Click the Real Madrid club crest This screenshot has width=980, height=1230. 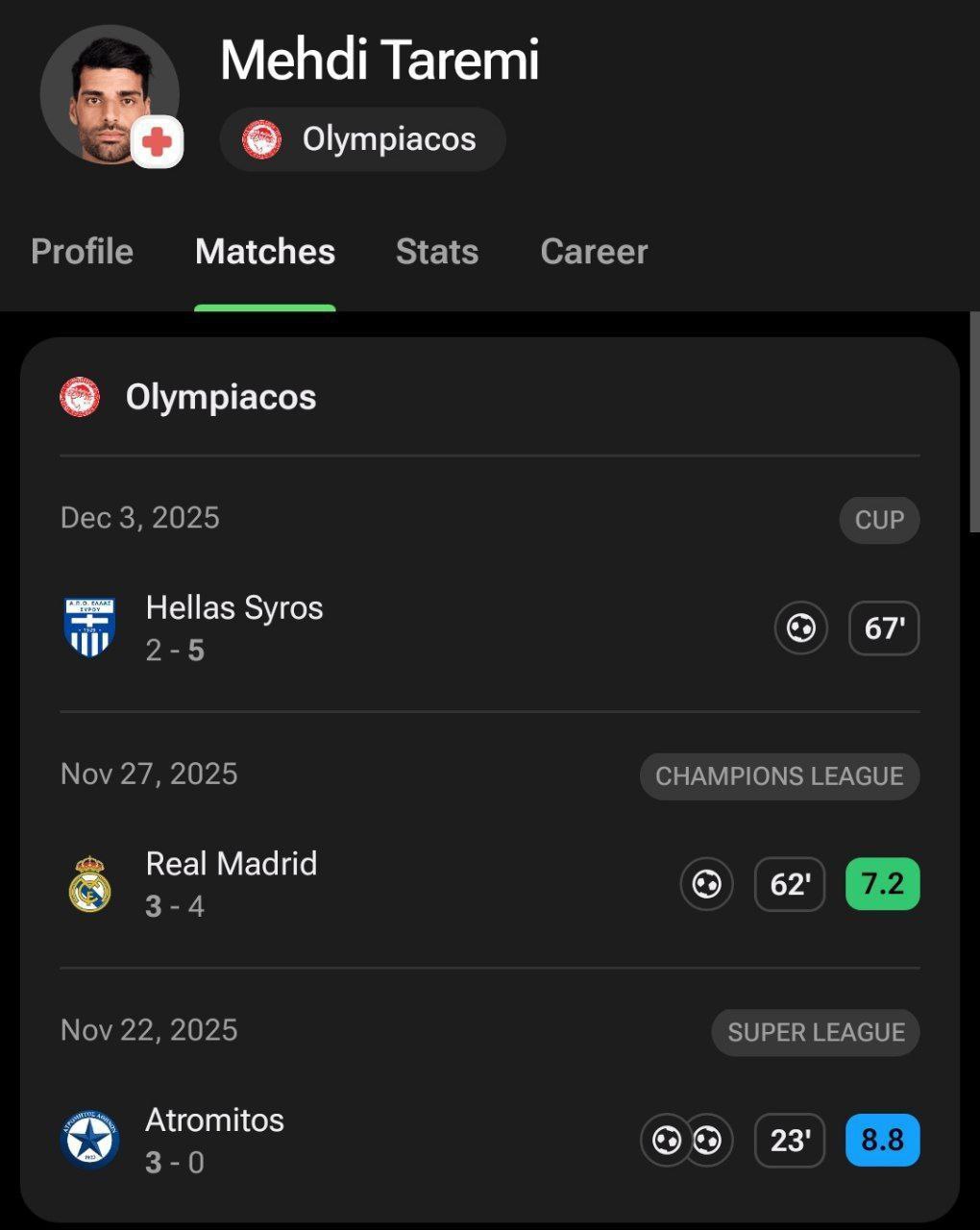[x=89, y=884]
